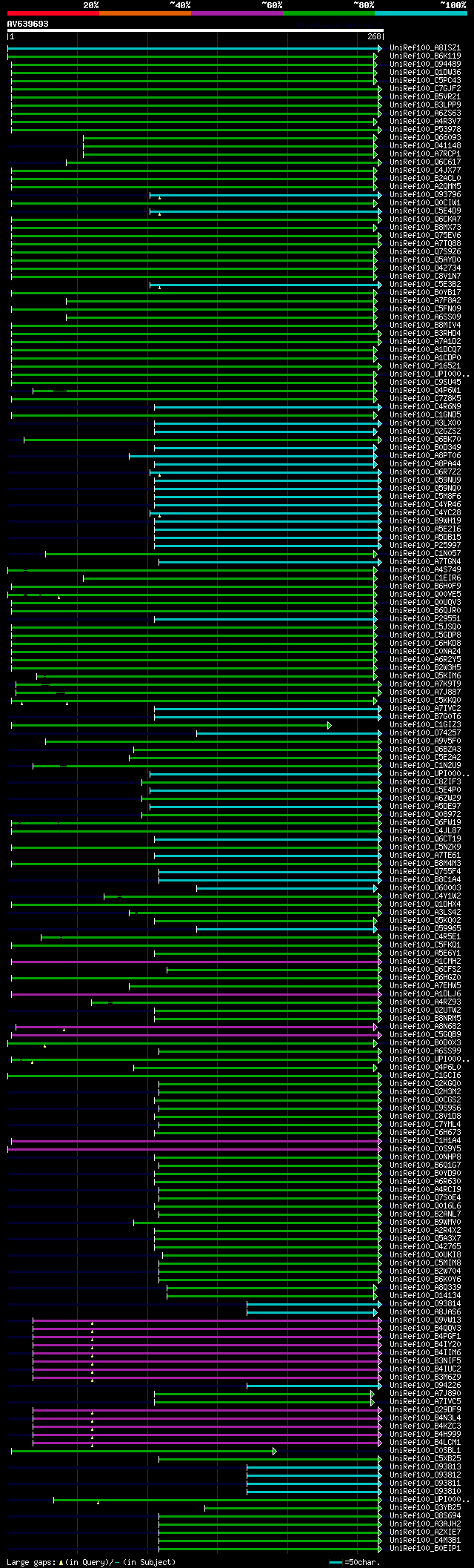
Task: Select the UniRef100_A3LX00 label
Action: (425, 423)
